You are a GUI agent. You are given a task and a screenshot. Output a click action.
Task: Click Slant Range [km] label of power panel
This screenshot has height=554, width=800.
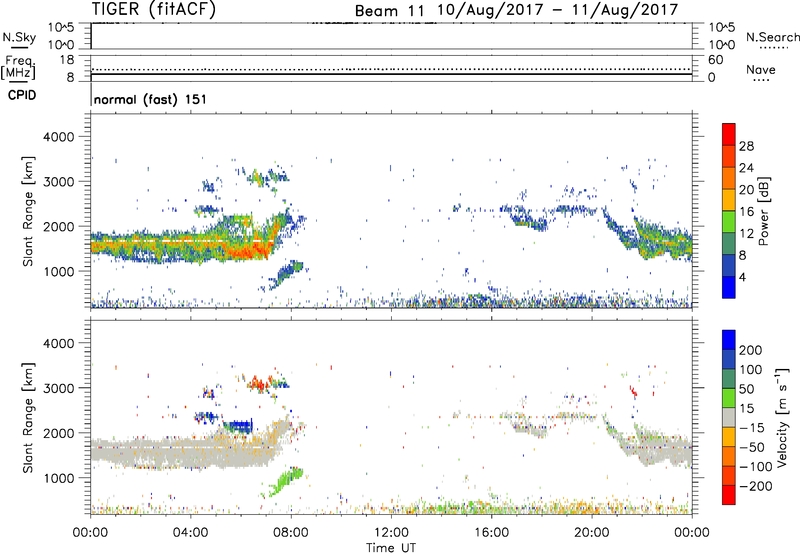click(28, 211)
